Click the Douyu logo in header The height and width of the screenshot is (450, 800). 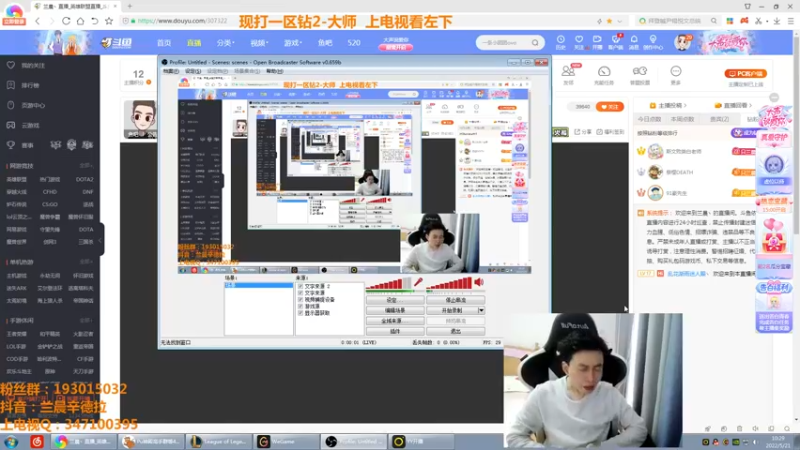pyautogui.click(x=117, y=43)
